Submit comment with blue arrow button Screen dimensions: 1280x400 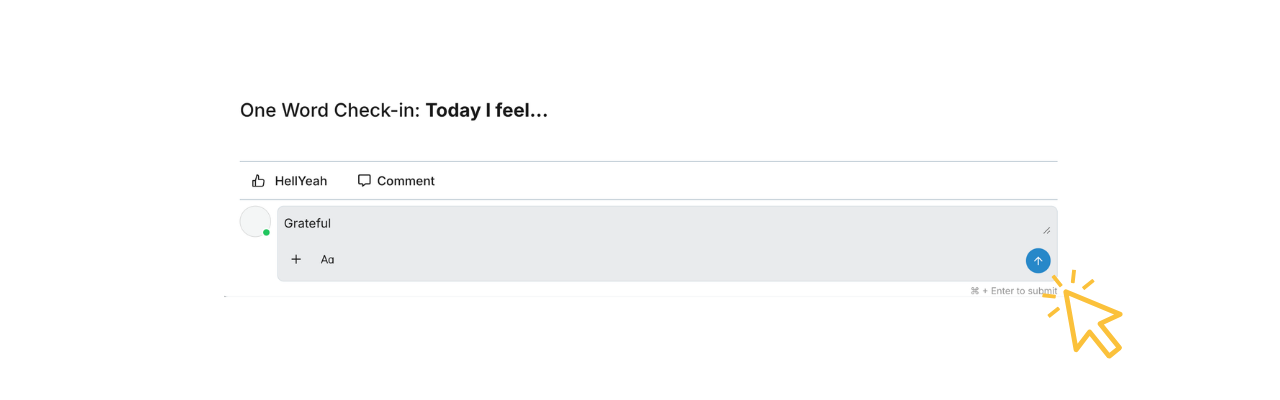(1038, 261)
